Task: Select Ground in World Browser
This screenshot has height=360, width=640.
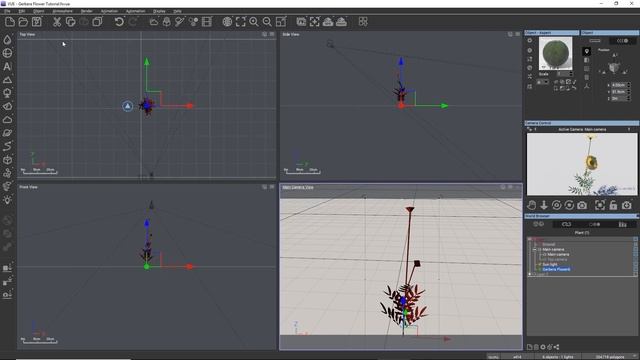Action: click(549, 244)
